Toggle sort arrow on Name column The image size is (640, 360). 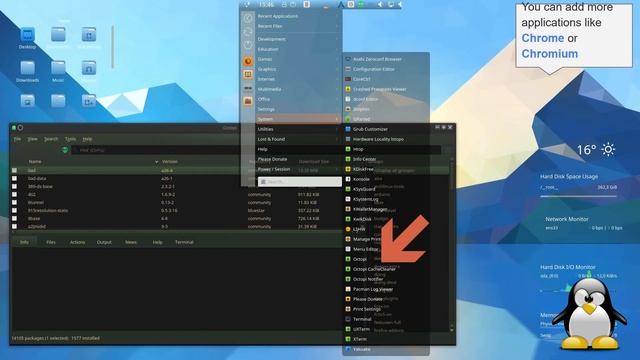156,162
